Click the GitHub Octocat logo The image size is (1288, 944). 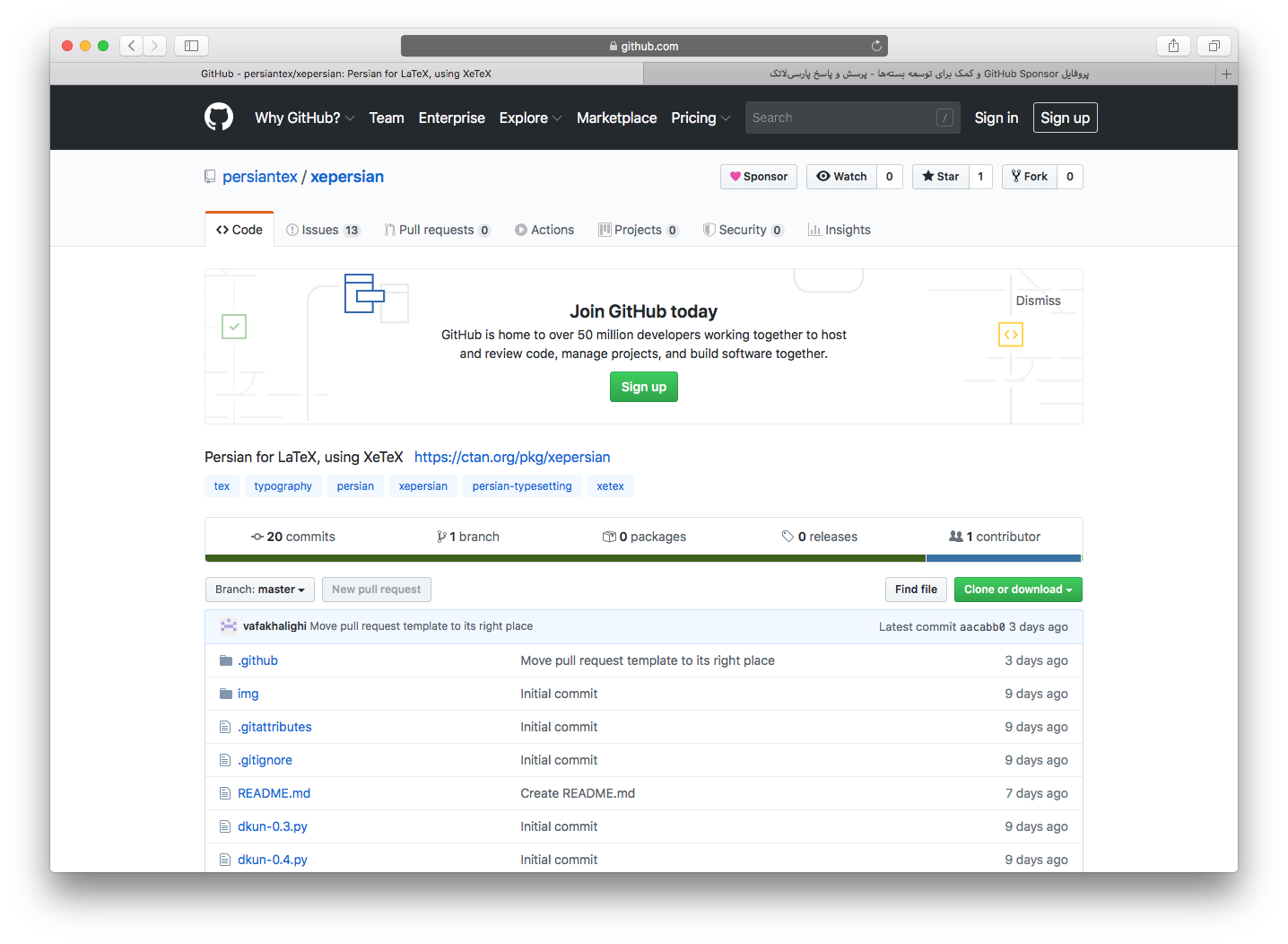[219, 118]
